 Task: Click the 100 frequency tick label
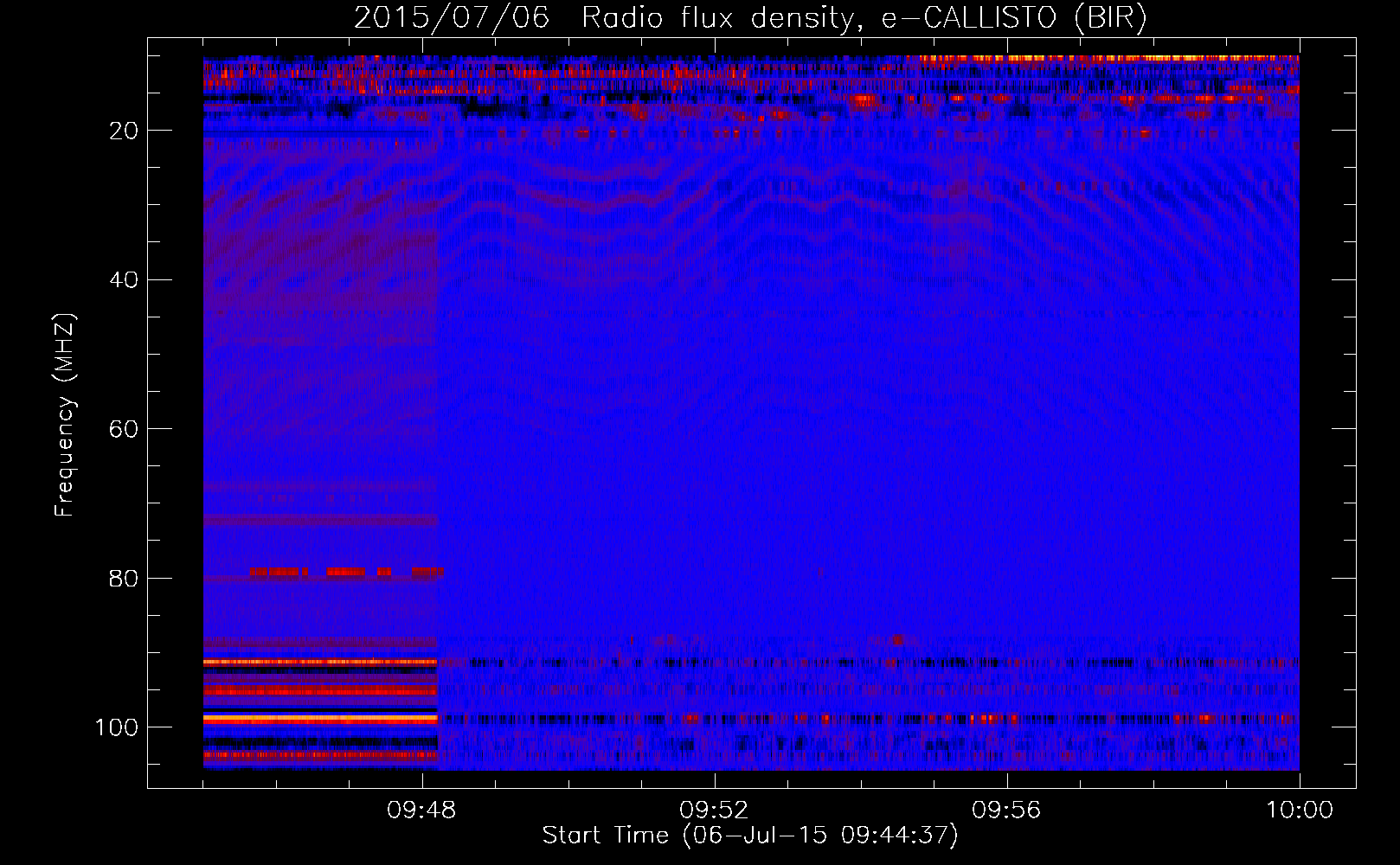(117, 727)
